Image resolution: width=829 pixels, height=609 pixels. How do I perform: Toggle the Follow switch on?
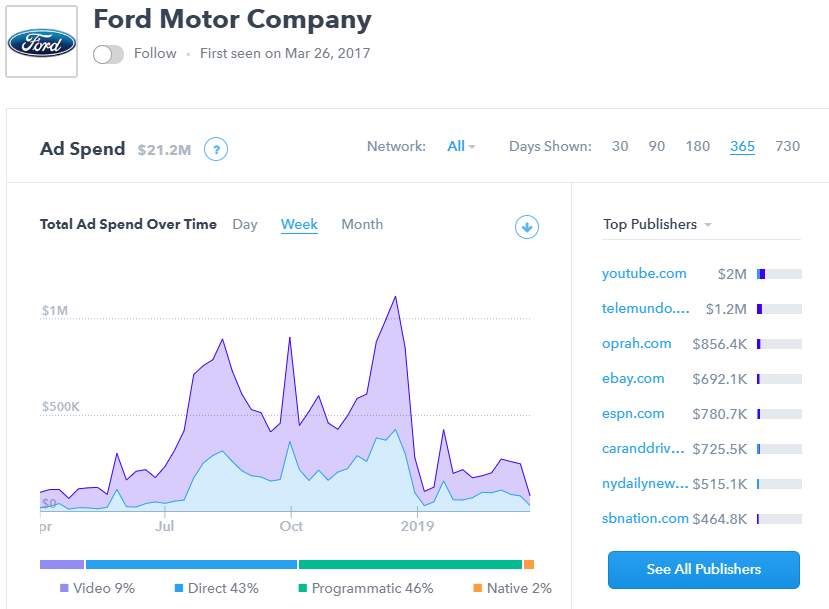[x=108, y=54]
